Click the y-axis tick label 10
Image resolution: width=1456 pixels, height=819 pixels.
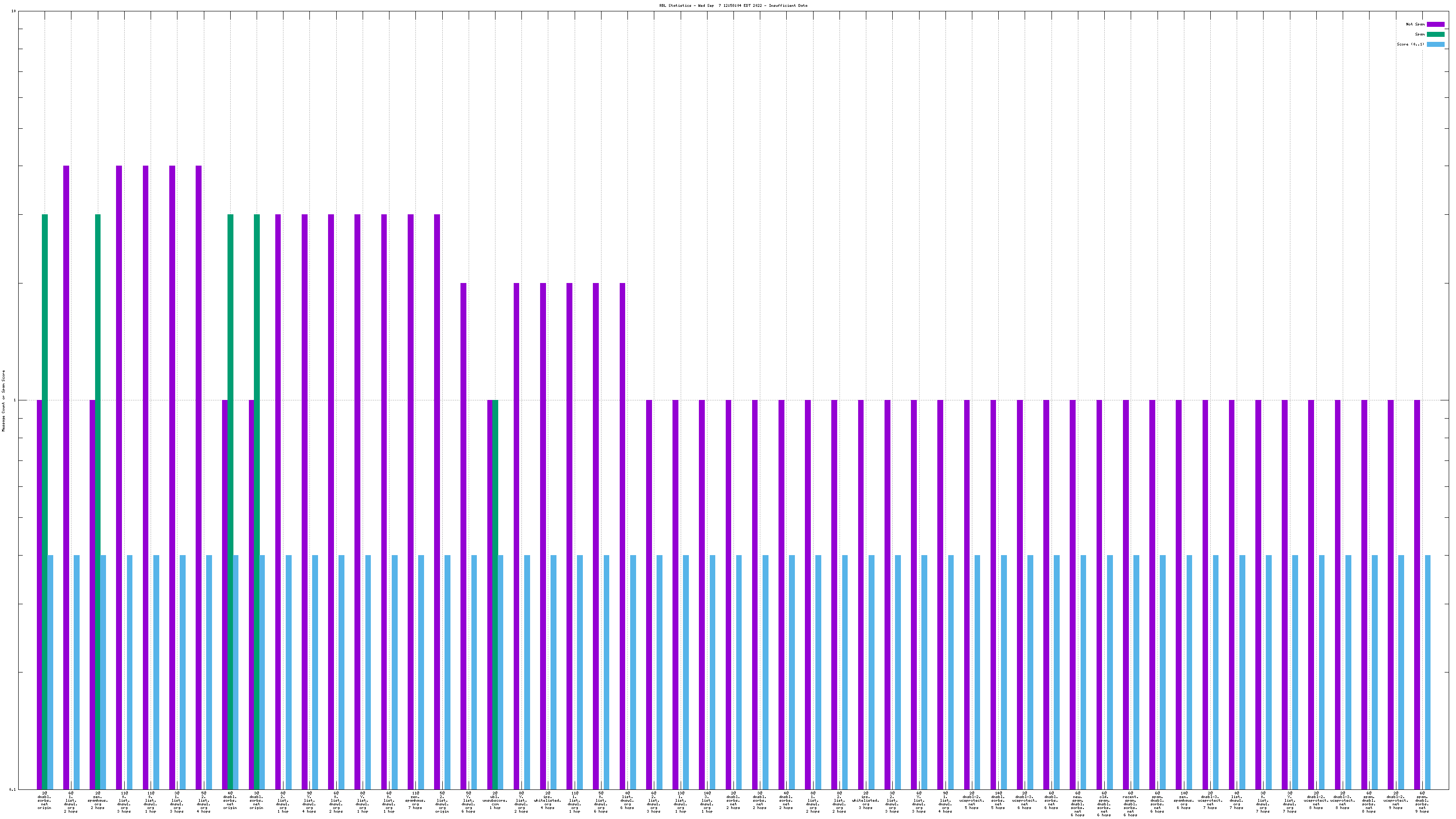coord(14,11)
